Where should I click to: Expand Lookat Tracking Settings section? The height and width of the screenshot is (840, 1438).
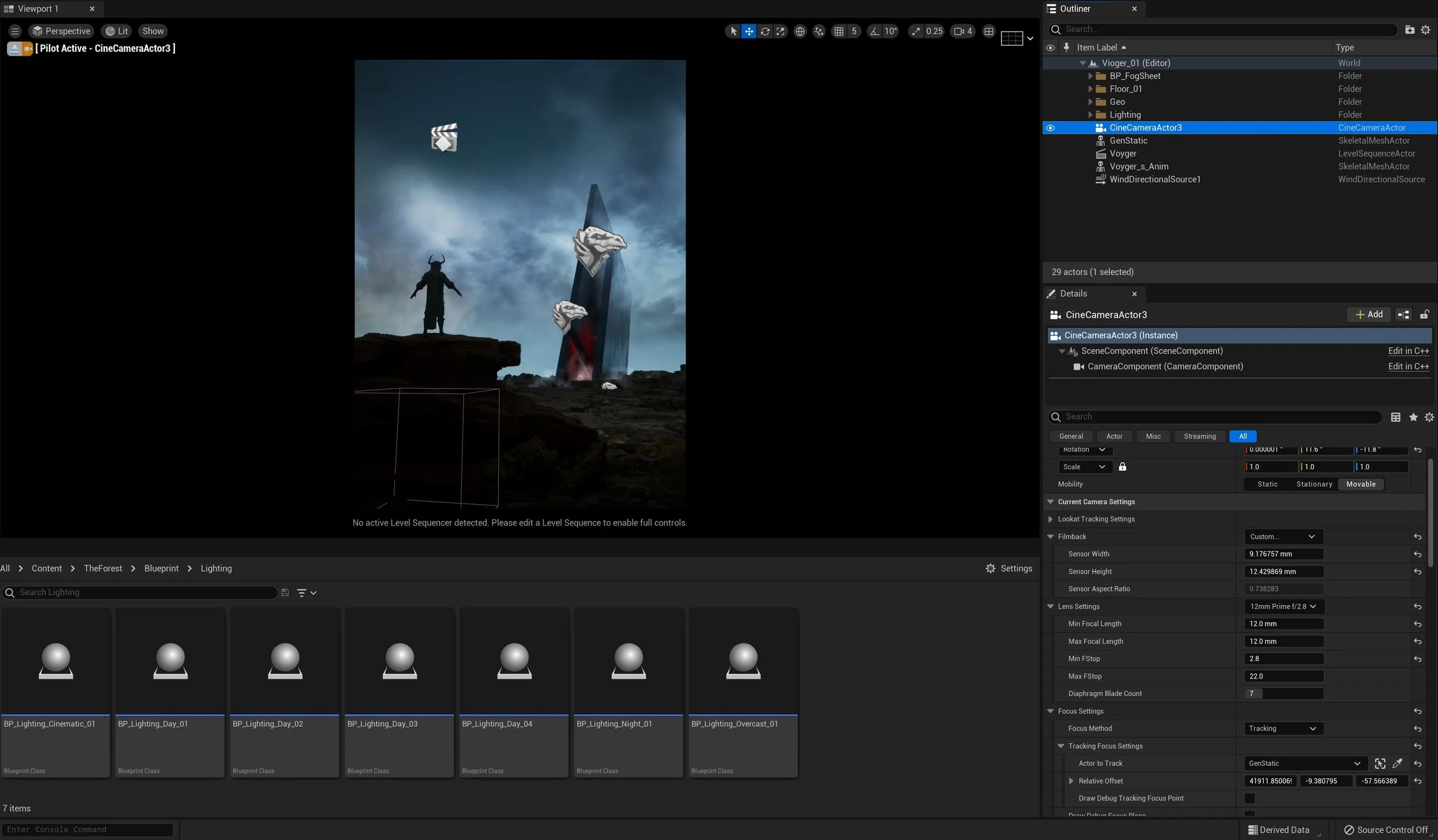coord(1051,519)
